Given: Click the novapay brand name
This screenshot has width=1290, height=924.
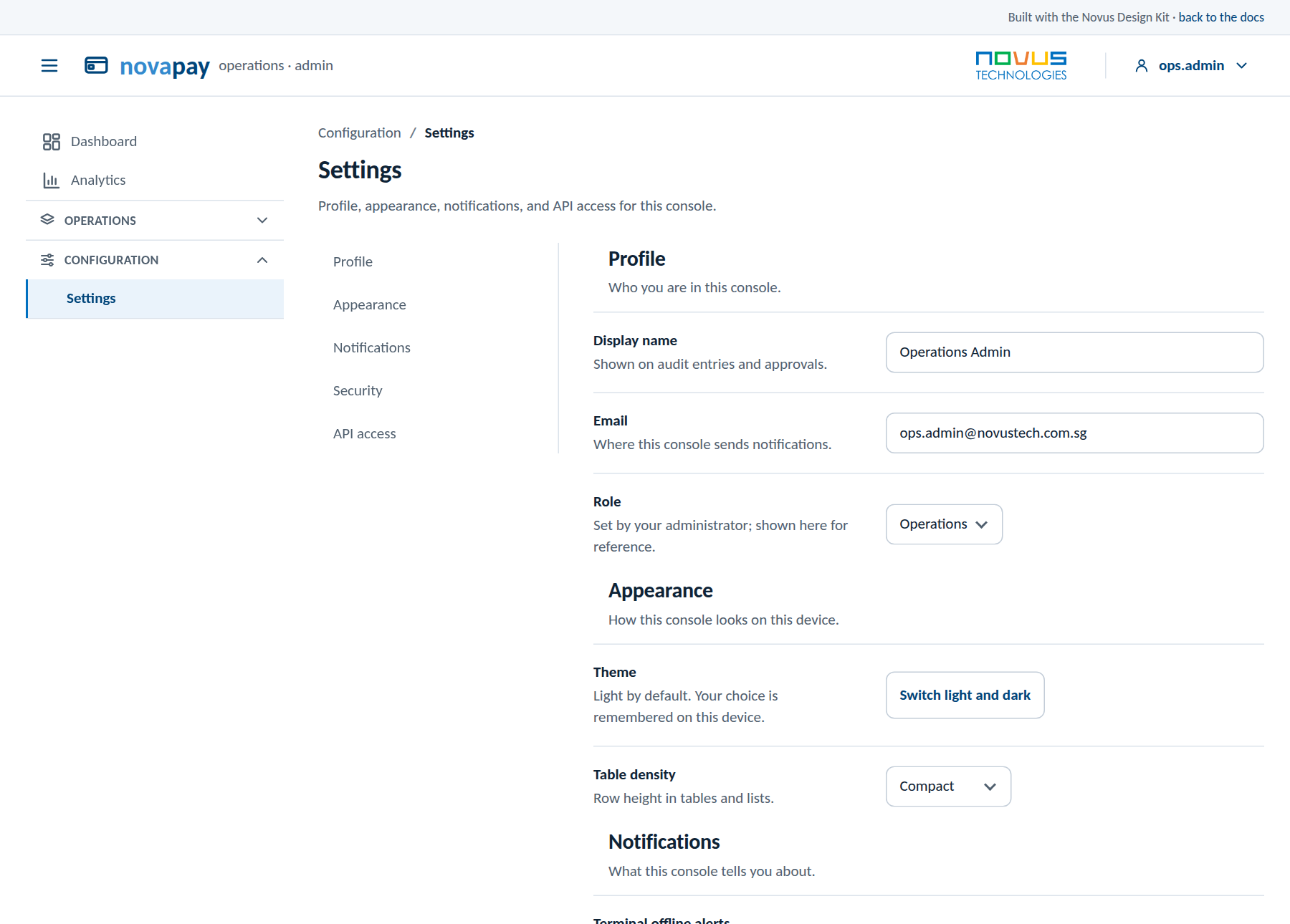Looking at the screenshot, I should point(164,67).
